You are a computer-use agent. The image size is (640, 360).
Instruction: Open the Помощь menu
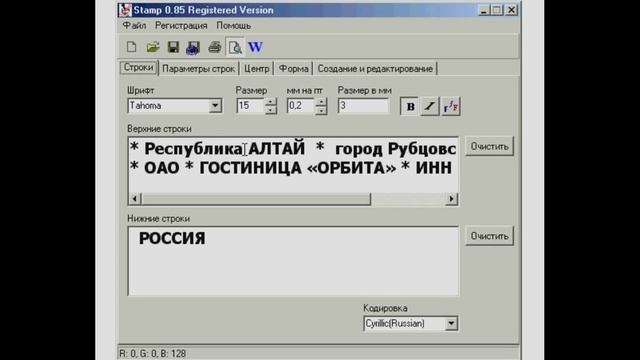click(233, 25)
